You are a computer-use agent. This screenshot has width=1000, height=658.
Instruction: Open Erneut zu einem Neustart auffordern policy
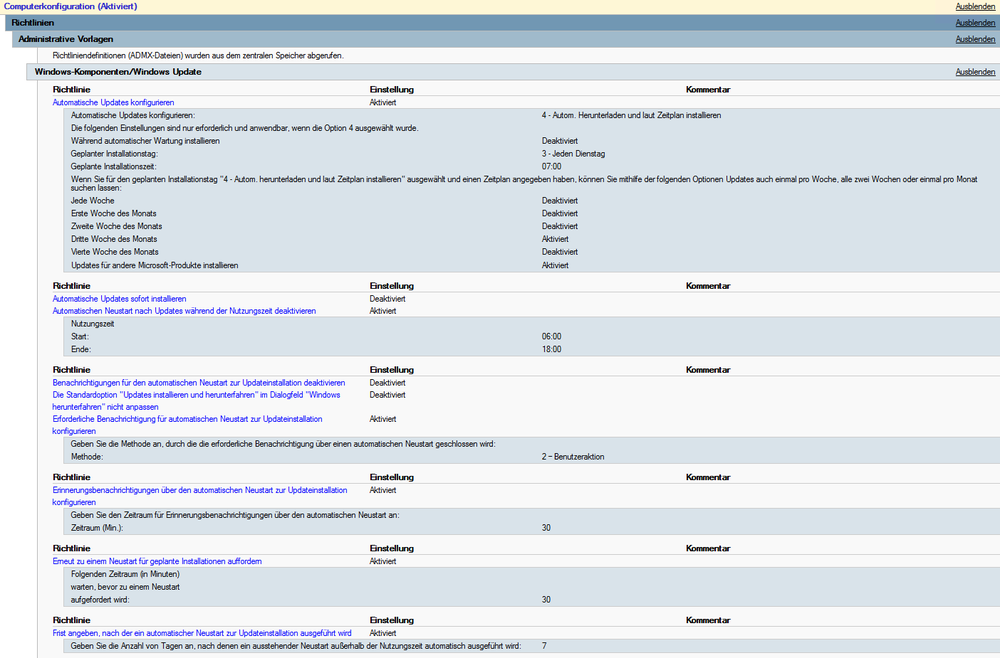pos(157,561)
